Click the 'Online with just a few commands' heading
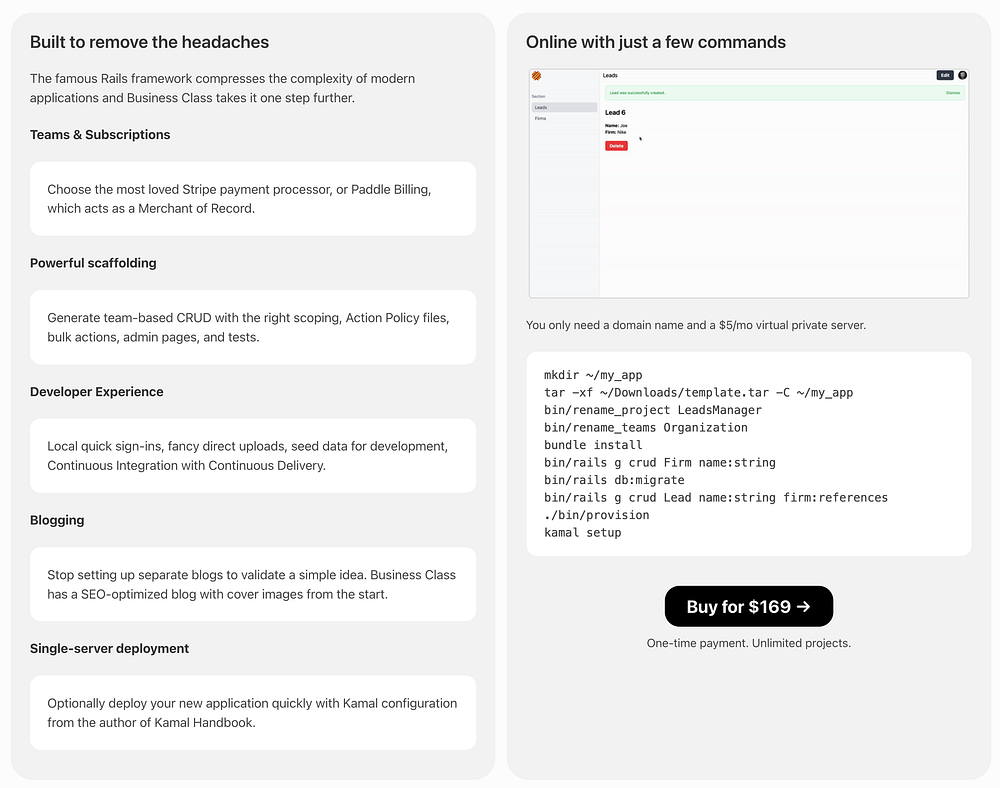This screenshot has height=788, width=1000. (656, 42)
